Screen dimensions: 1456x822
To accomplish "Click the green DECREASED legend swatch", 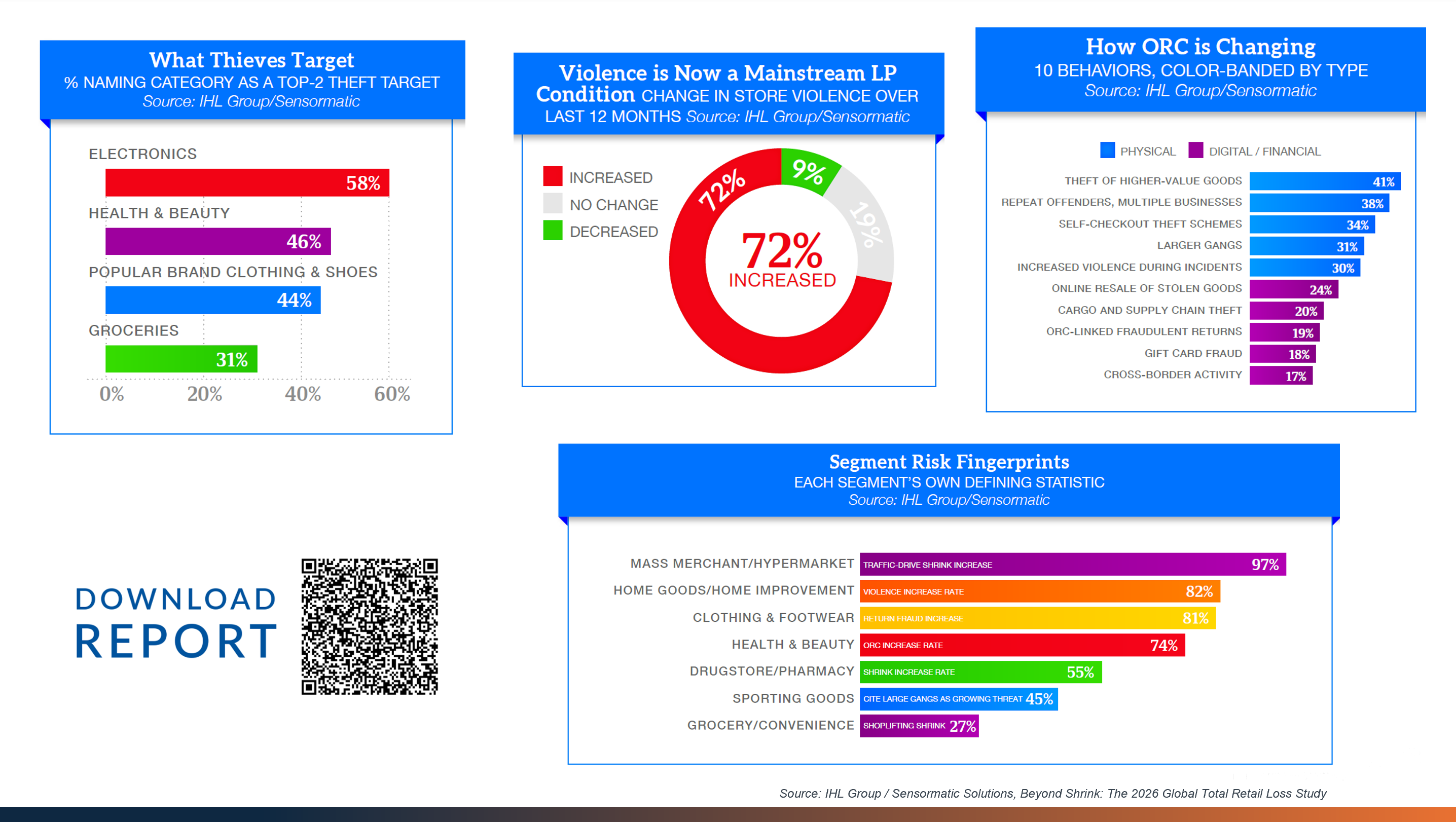I will [552, 231].
